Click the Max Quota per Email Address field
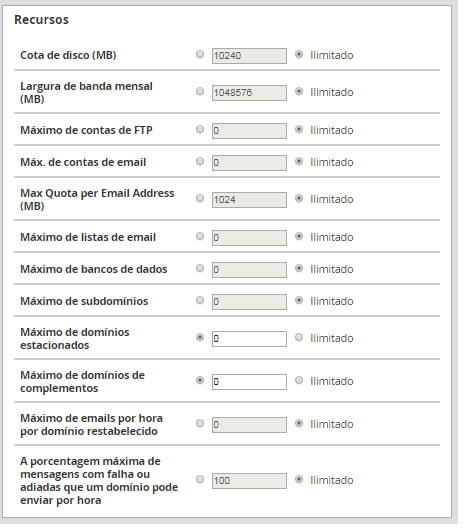 tap(249, 200)
